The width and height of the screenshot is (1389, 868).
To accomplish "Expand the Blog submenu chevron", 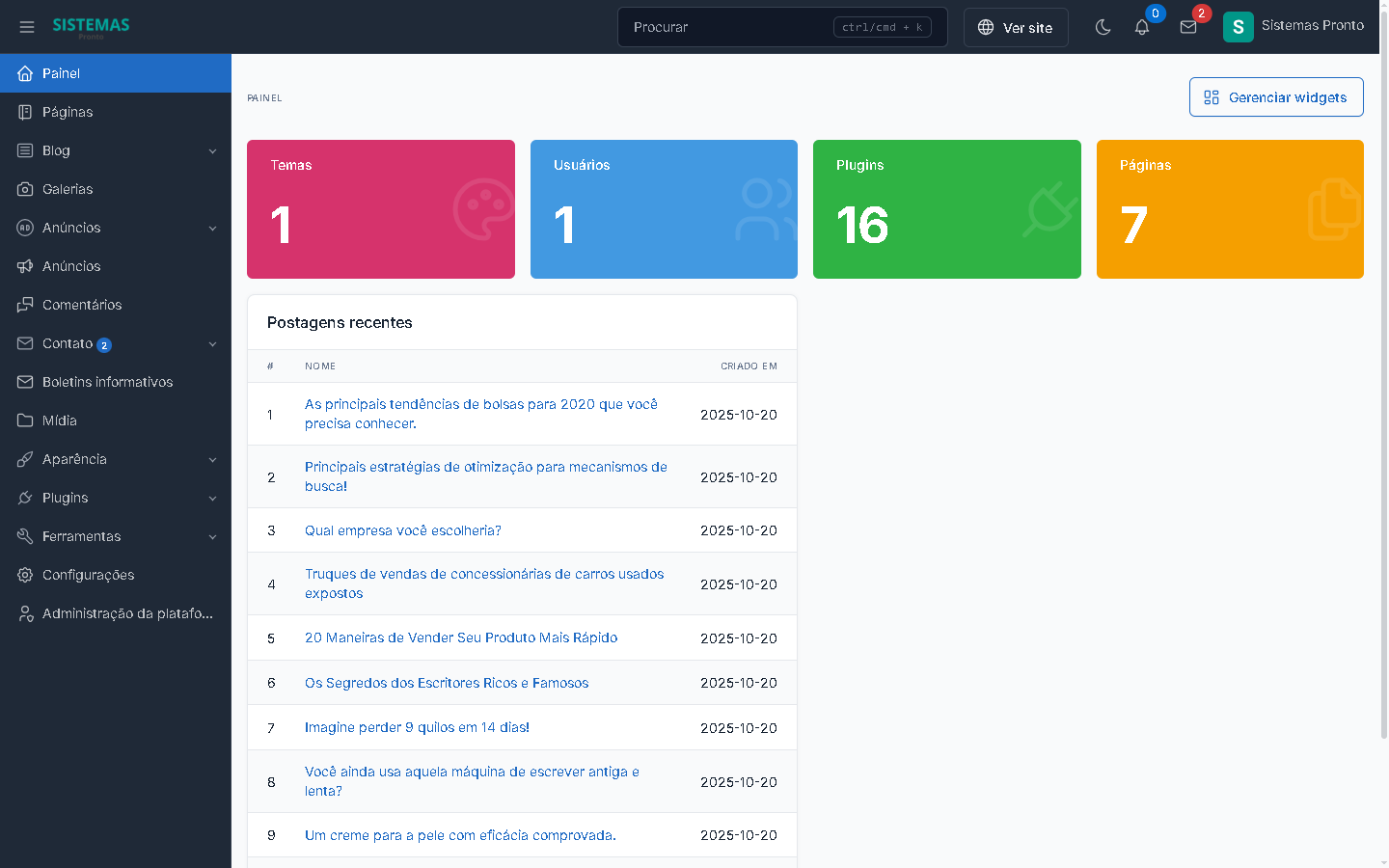I will pyautogui.click(x=212, y=151).
